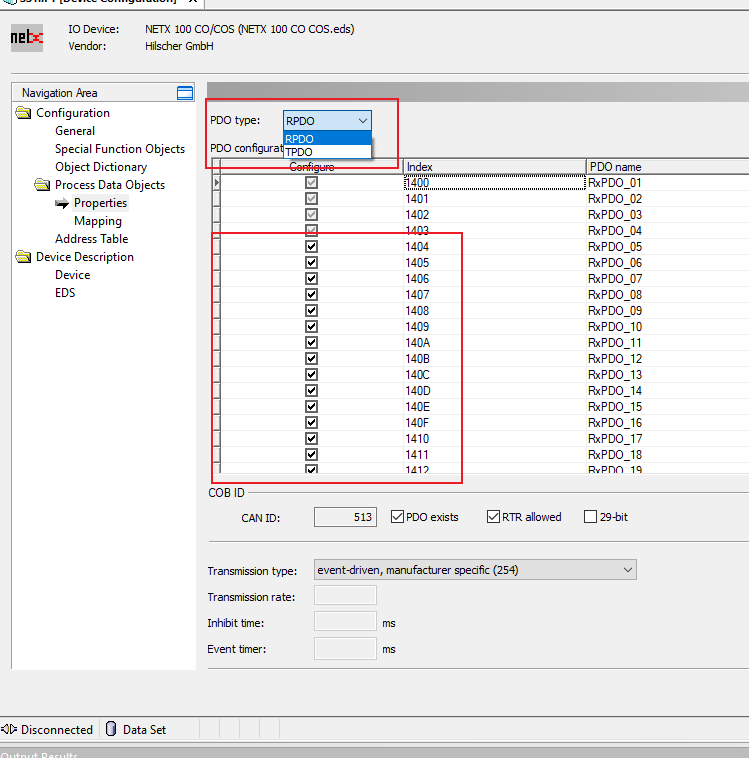Screen dimensions: 749x758
Task: Open the Device description page
Action: [73, 275]
